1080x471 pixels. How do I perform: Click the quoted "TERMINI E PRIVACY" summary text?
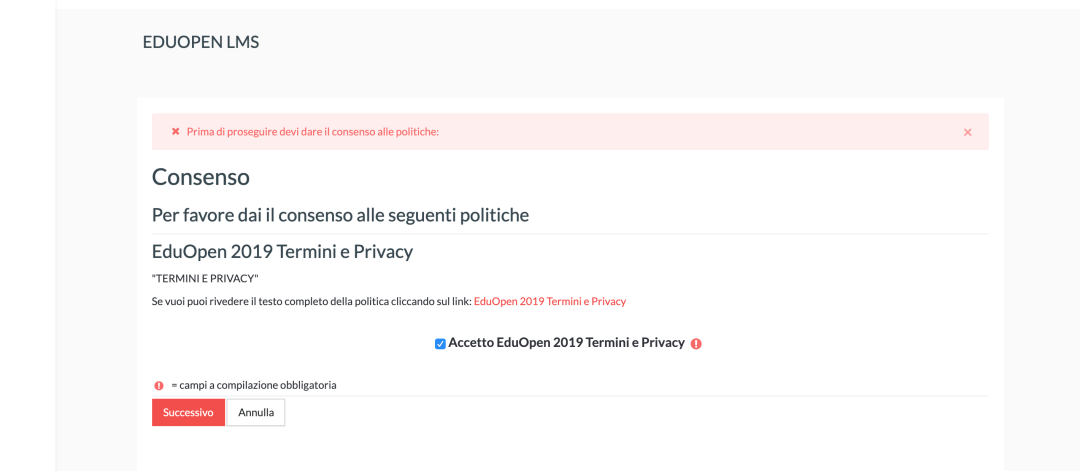click(205, 278)
